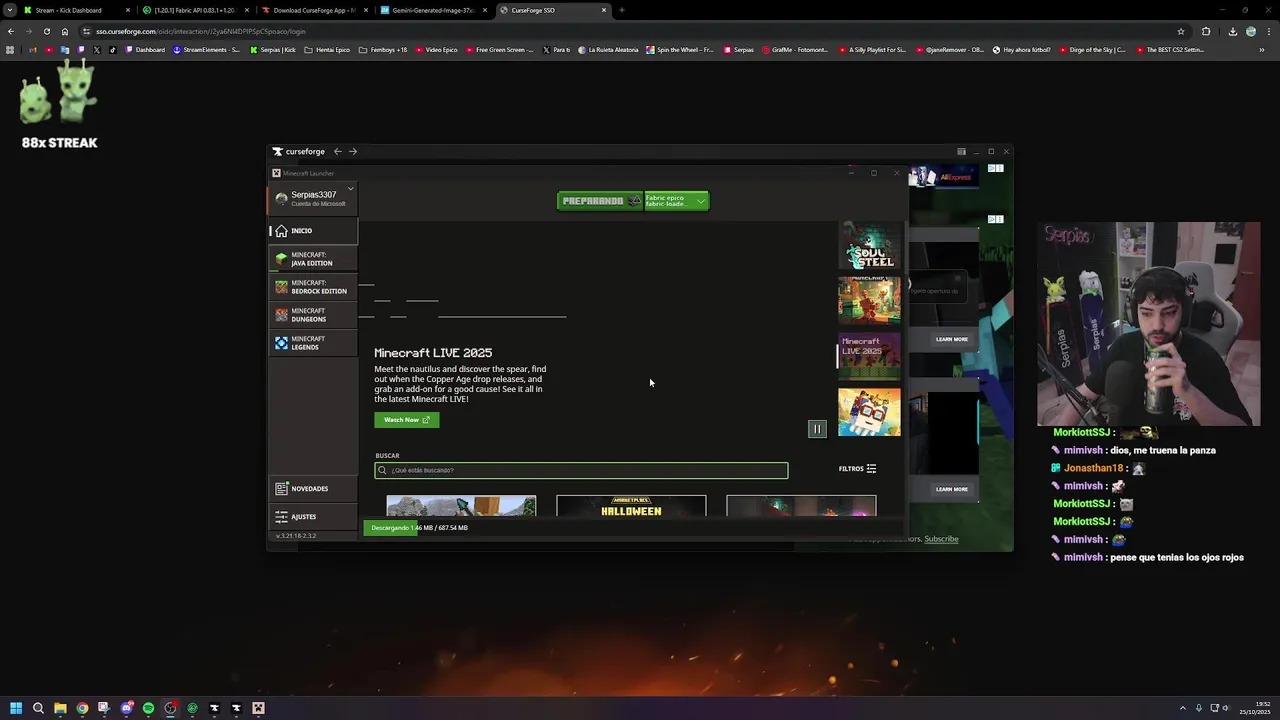Select the Soul Steel carousel thumbnail
The height and width of the screenshot is (720, 1280).
coord(869,245)
